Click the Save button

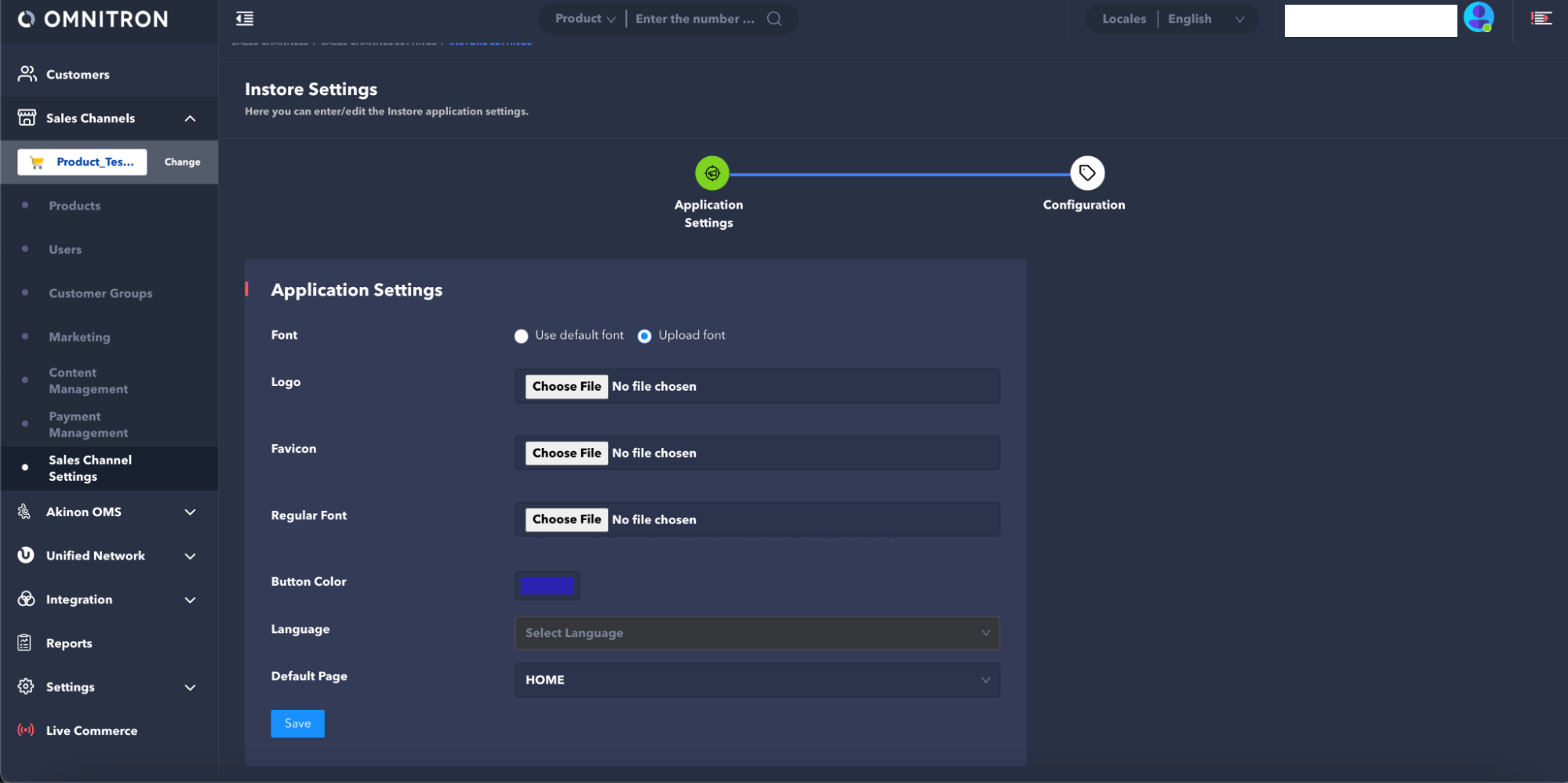point(297,723)
